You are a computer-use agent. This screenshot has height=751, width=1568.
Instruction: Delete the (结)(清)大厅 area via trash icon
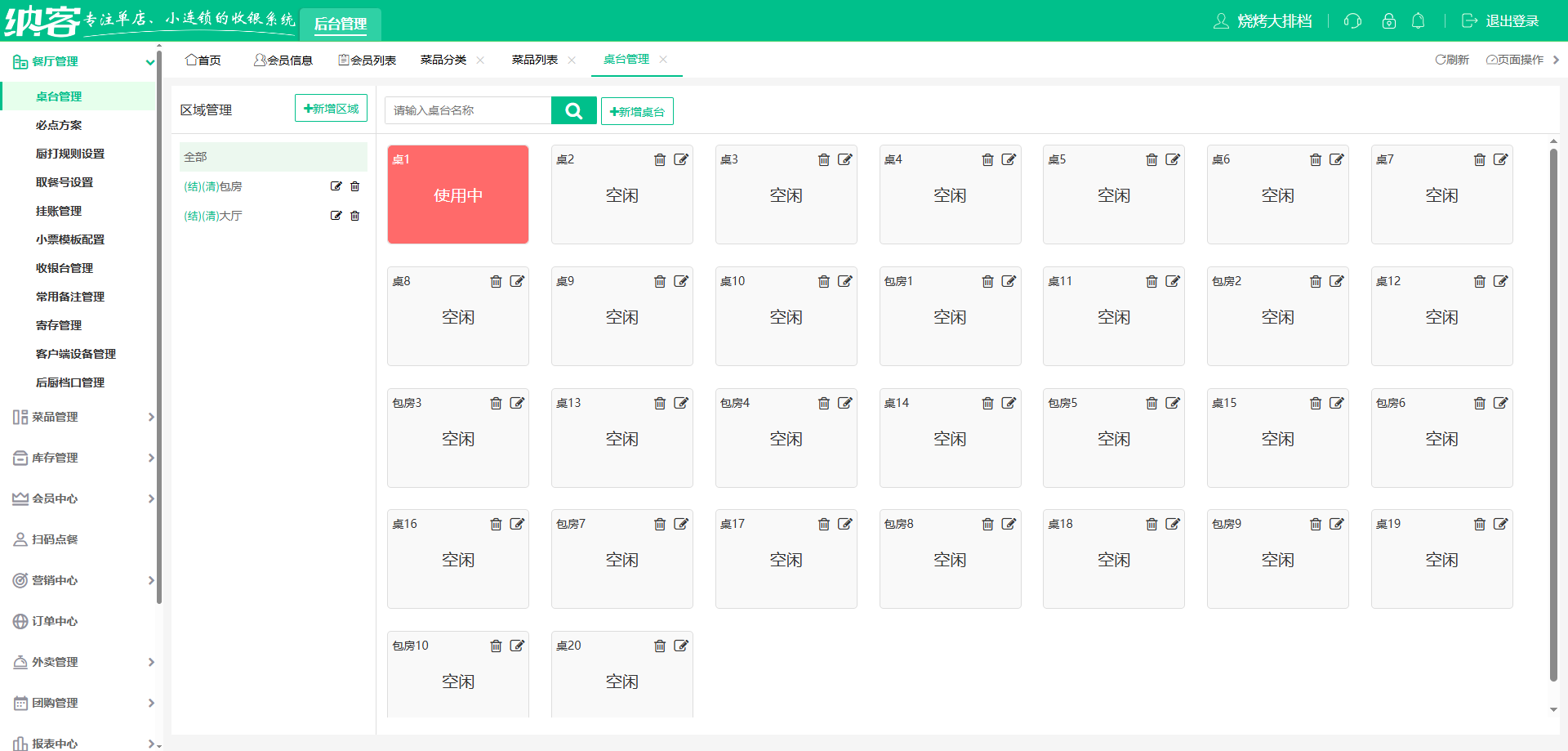355,216
